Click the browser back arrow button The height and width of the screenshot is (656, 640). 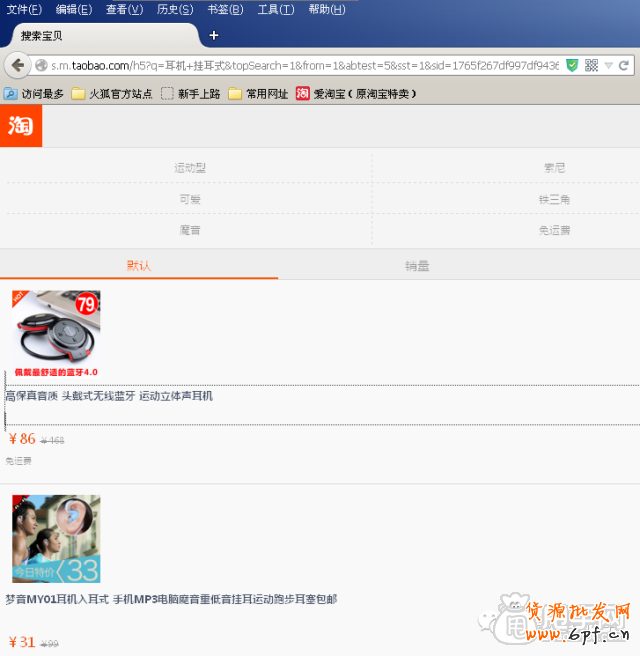[x=17, y=65]
